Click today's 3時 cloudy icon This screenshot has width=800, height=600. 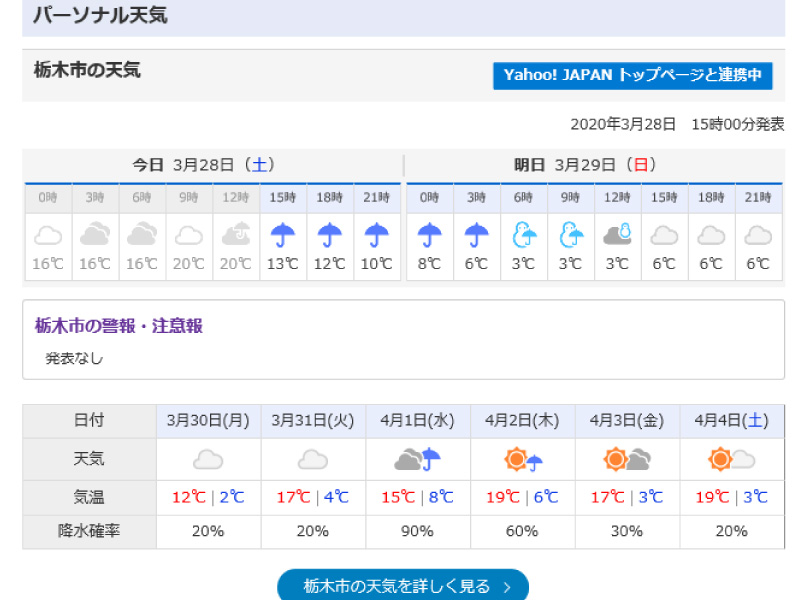tap(95, 235)
